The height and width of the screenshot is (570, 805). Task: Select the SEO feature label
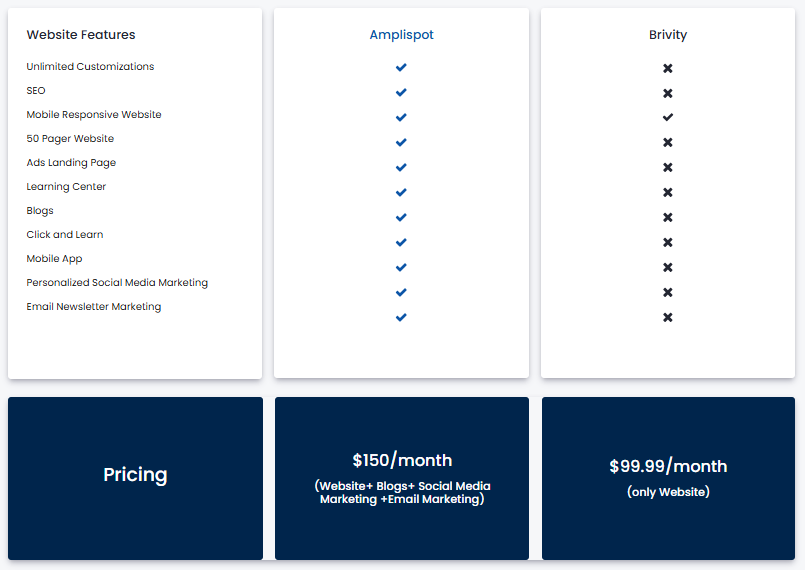36,91
